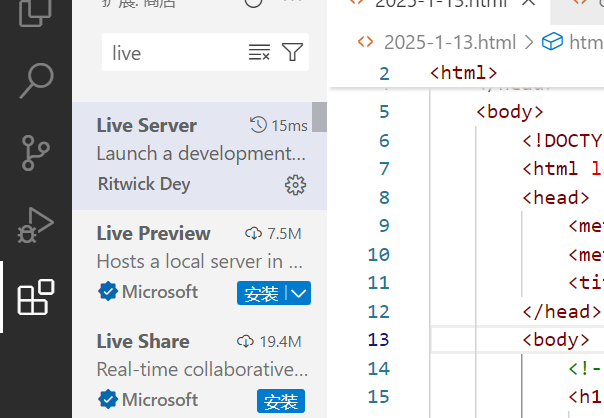This screenshot has width=604, height=418.
Task: Click the html breadcrumb symbol item
Action: [x=572, y=42]
